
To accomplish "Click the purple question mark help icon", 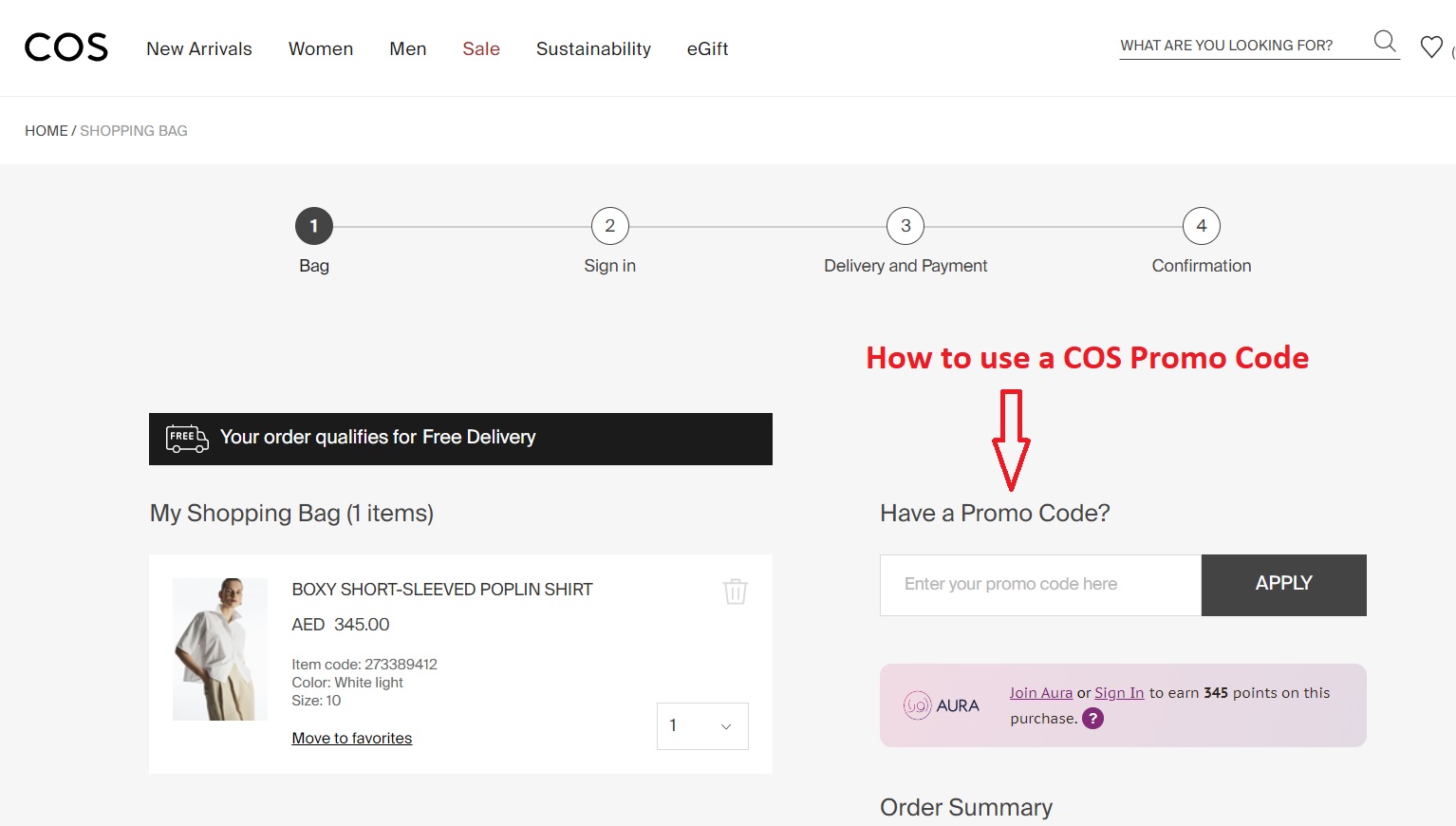I will (1092, 718).
